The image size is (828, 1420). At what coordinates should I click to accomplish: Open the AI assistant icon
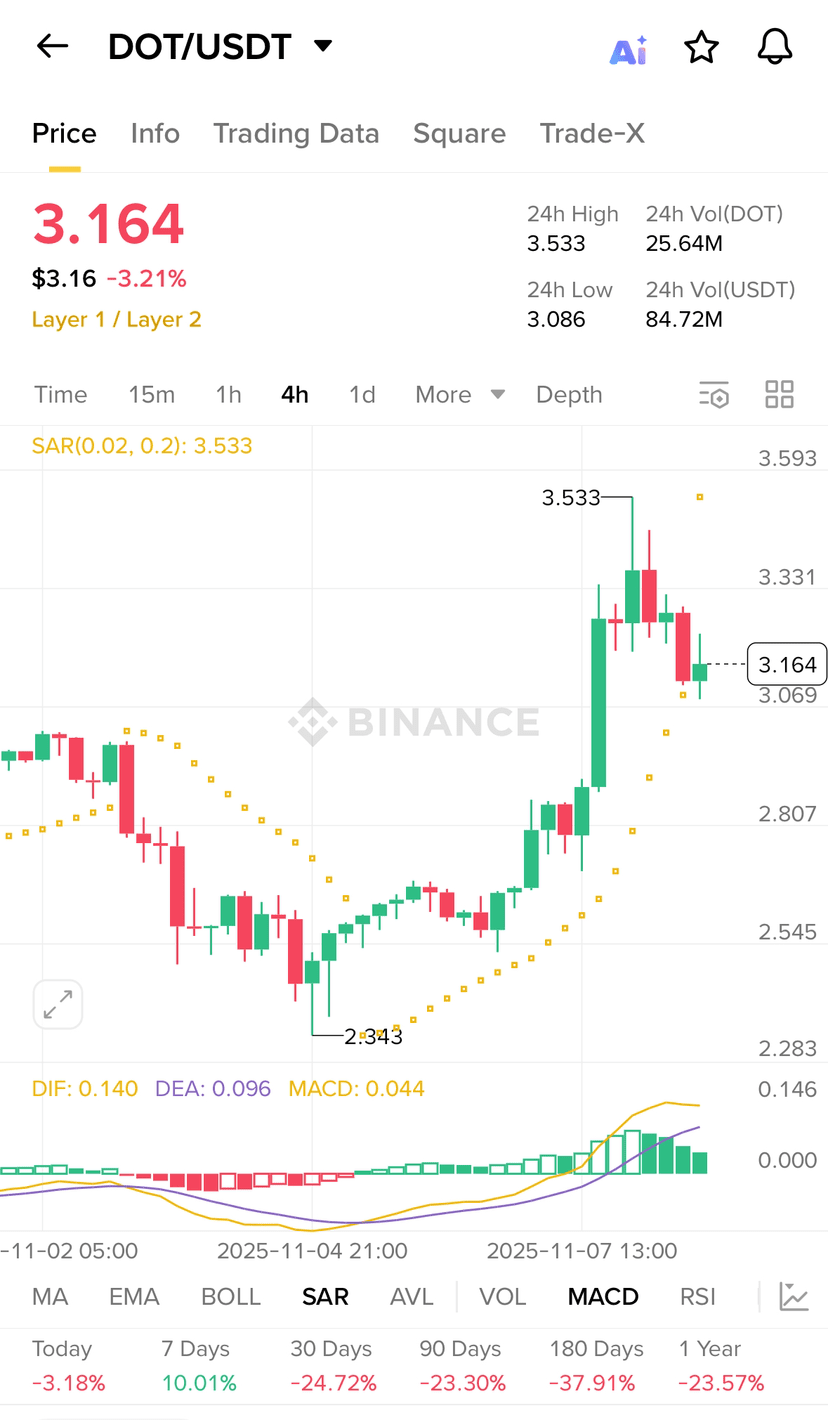tap(628, 50)
